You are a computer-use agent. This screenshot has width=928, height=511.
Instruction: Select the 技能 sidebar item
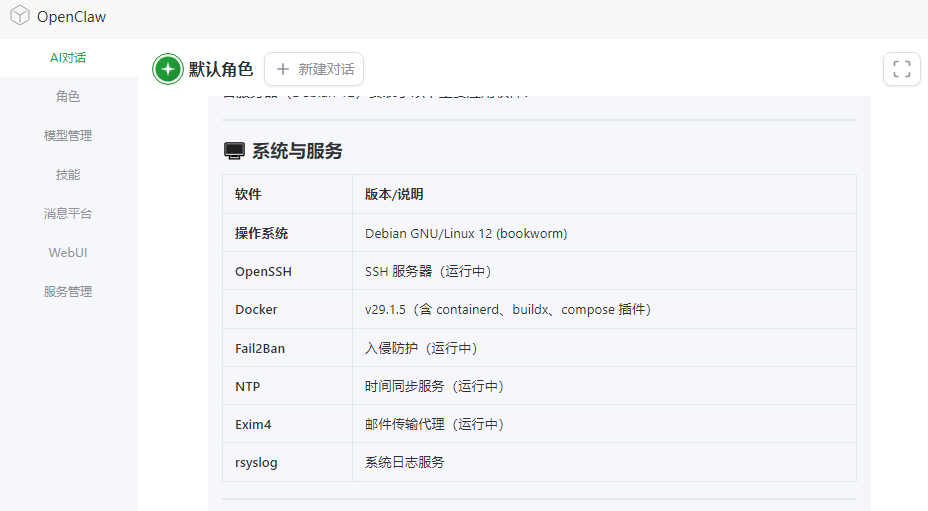[x=68, y=175]
